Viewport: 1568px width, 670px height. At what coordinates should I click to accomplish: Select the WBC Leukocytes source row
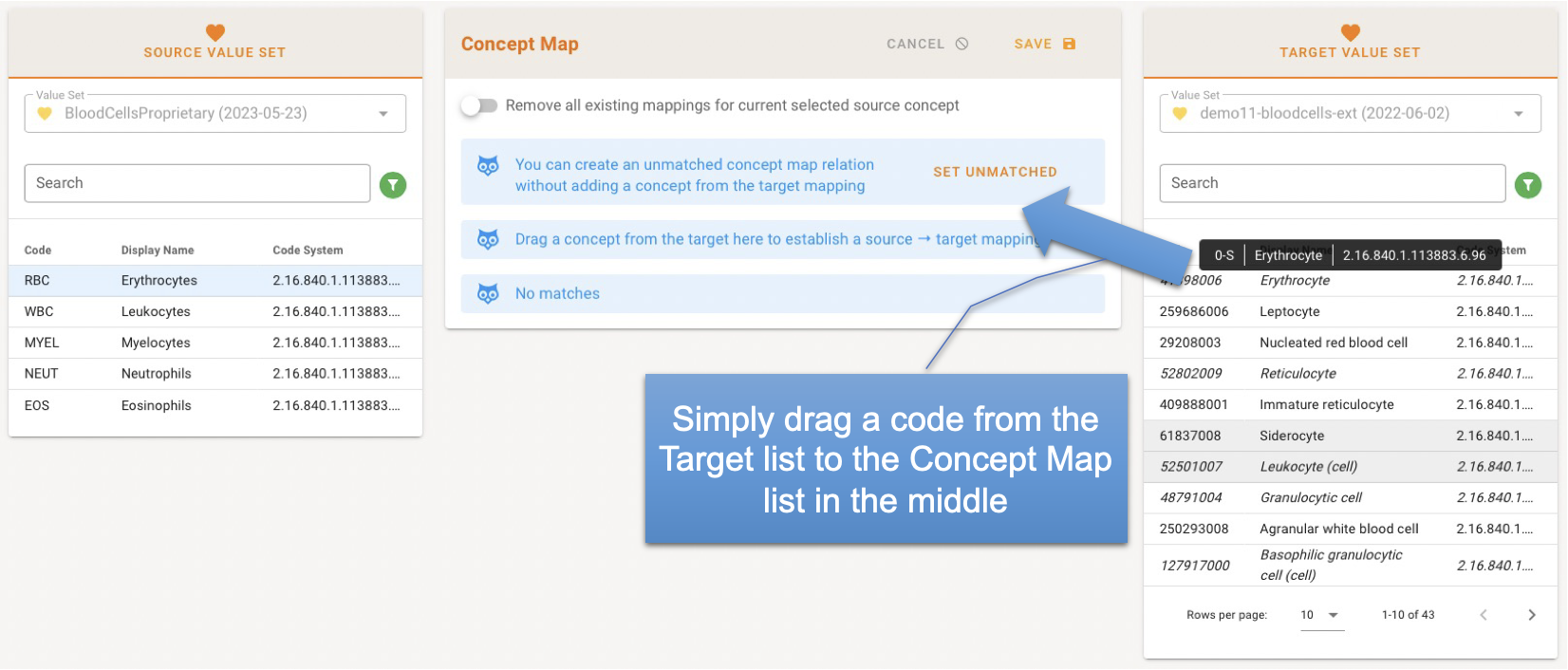[215, 311]
